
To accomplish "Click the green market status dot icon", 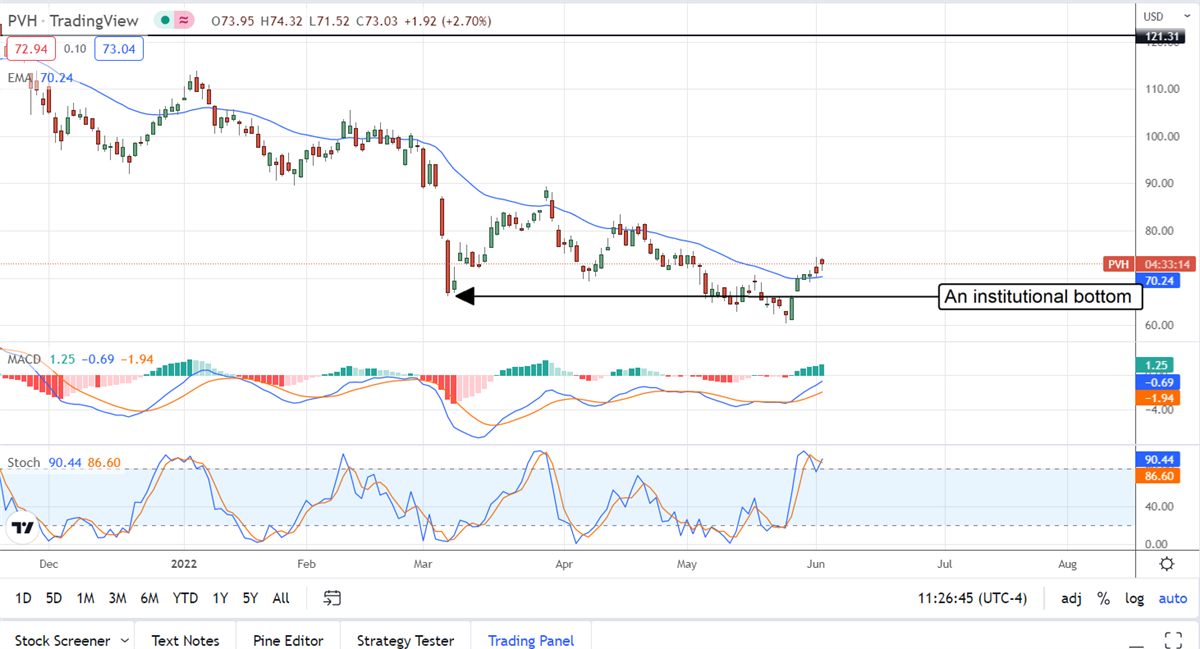I will click(163, 20).
